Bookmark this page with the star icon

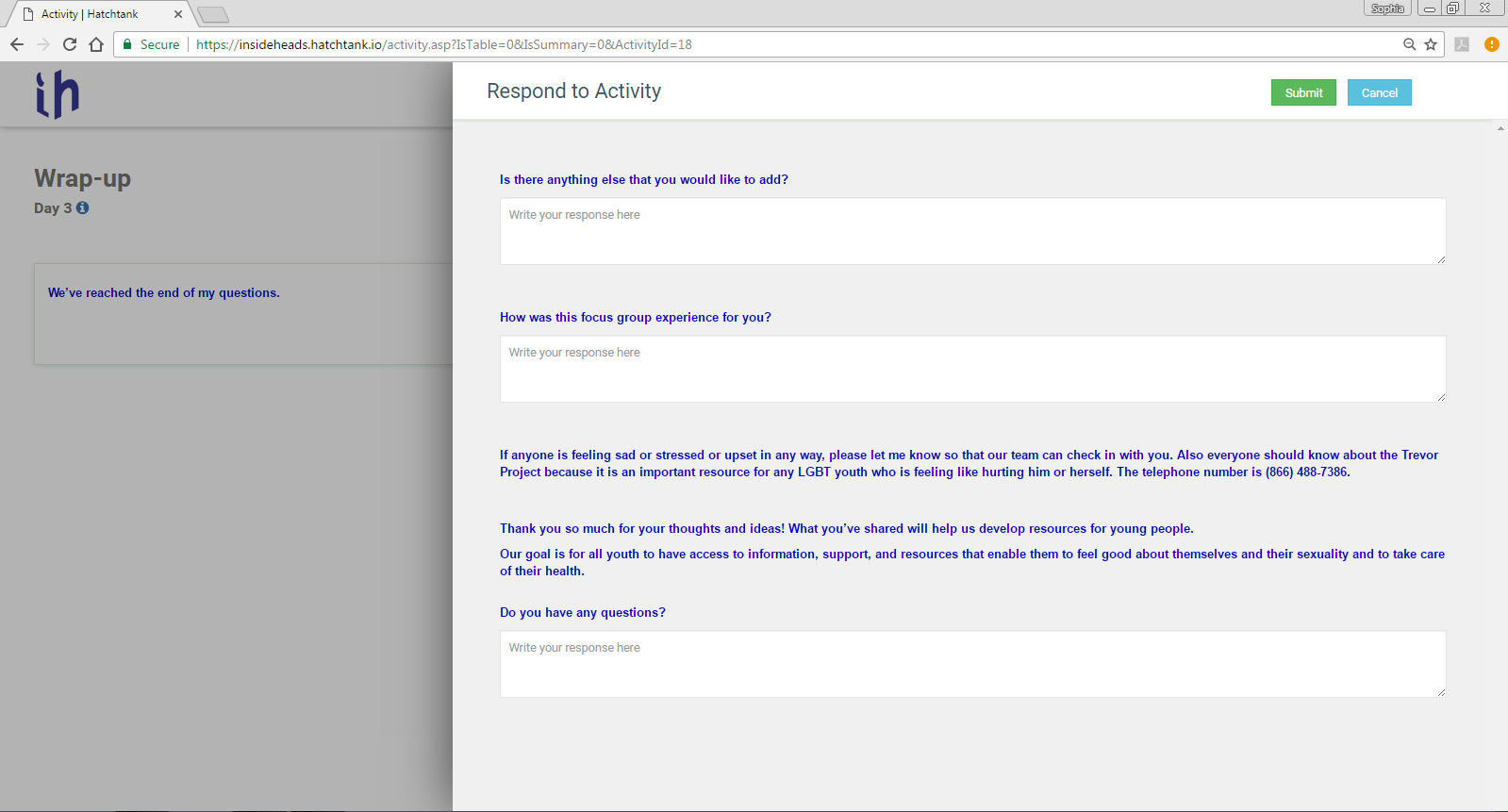coord(1431,44)
